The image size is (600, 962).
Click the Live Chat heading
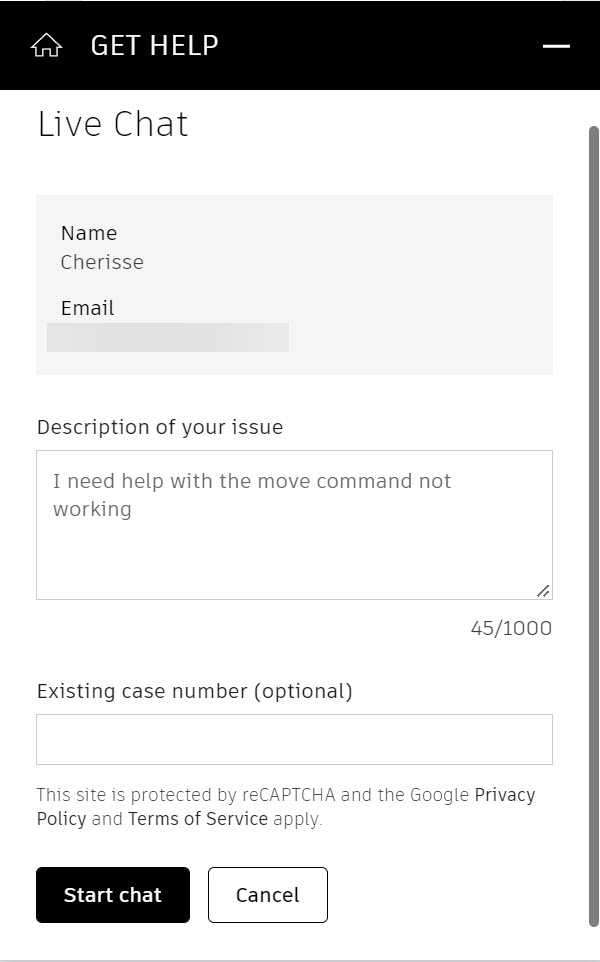(113, 124)
